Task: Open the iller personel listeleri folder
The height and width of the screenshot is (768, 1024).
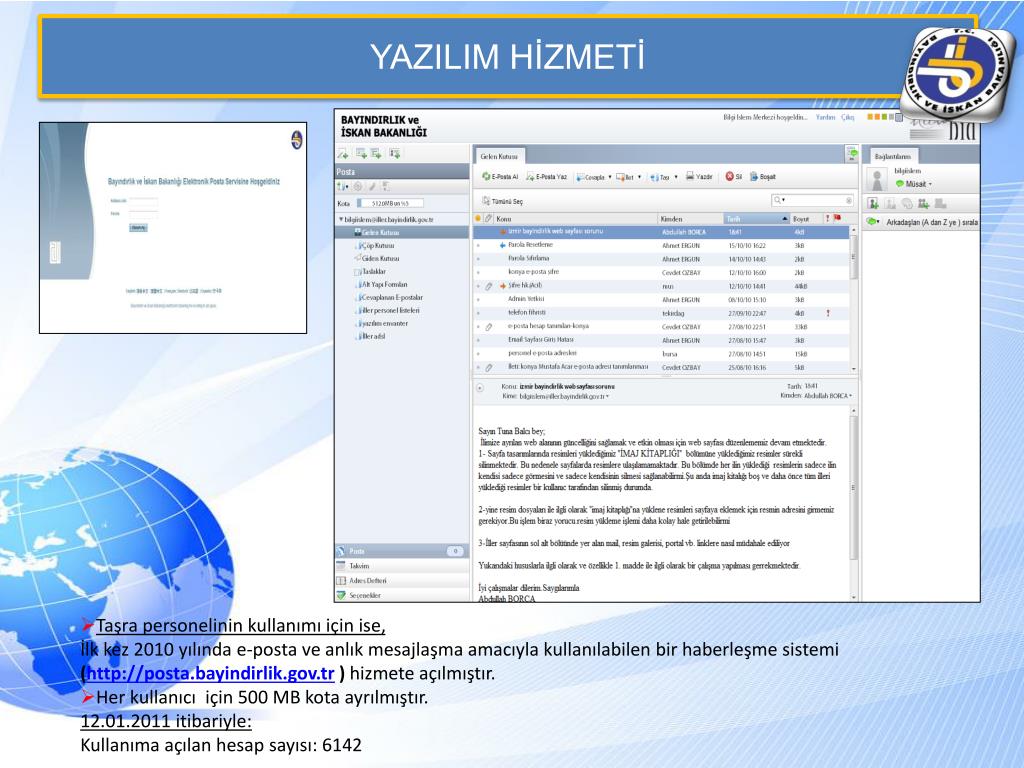Action: 388,311
